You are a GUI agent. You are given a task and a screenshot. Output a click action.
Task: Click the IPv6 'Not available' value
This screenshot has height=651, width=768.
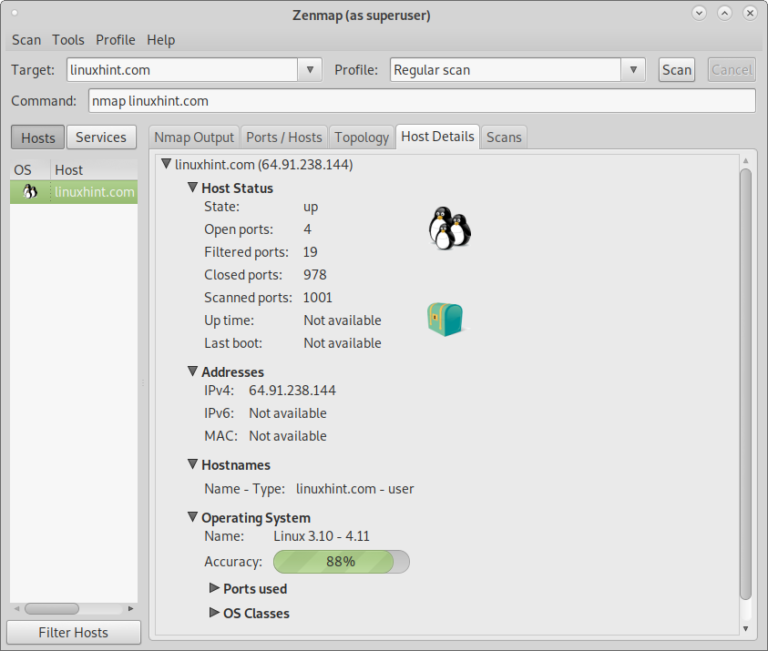tap(288, 413)
